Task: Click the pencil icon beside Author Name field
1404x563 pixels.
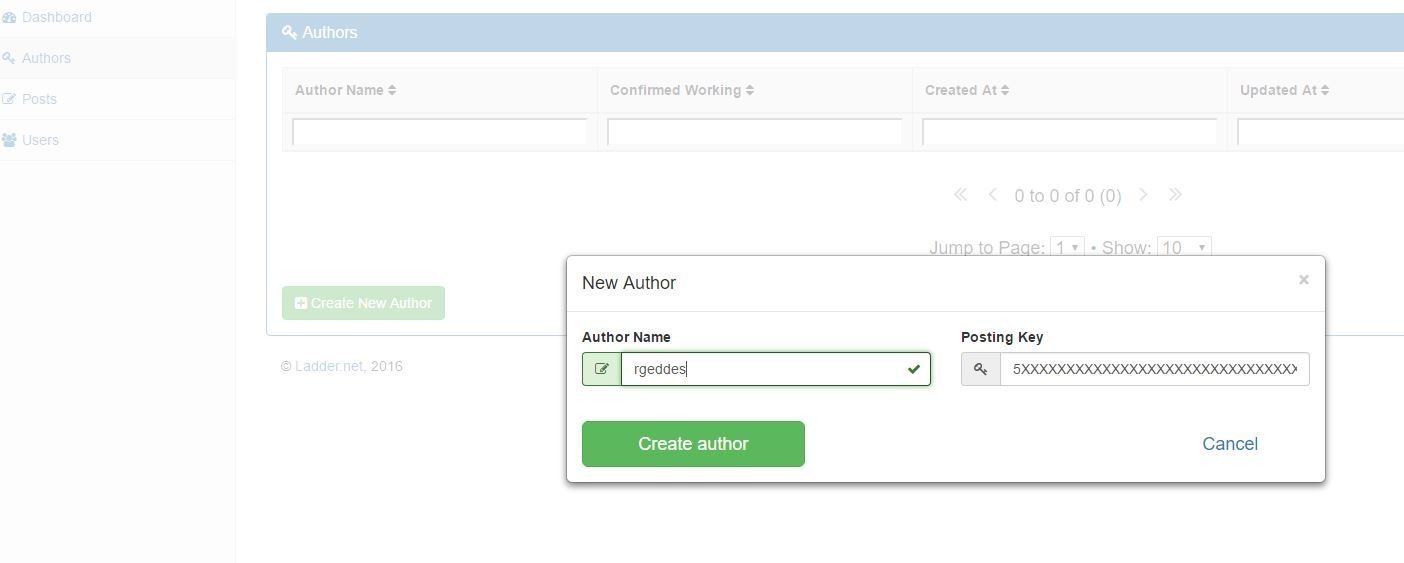Action: pyautogui.click(x=601, y=369)
